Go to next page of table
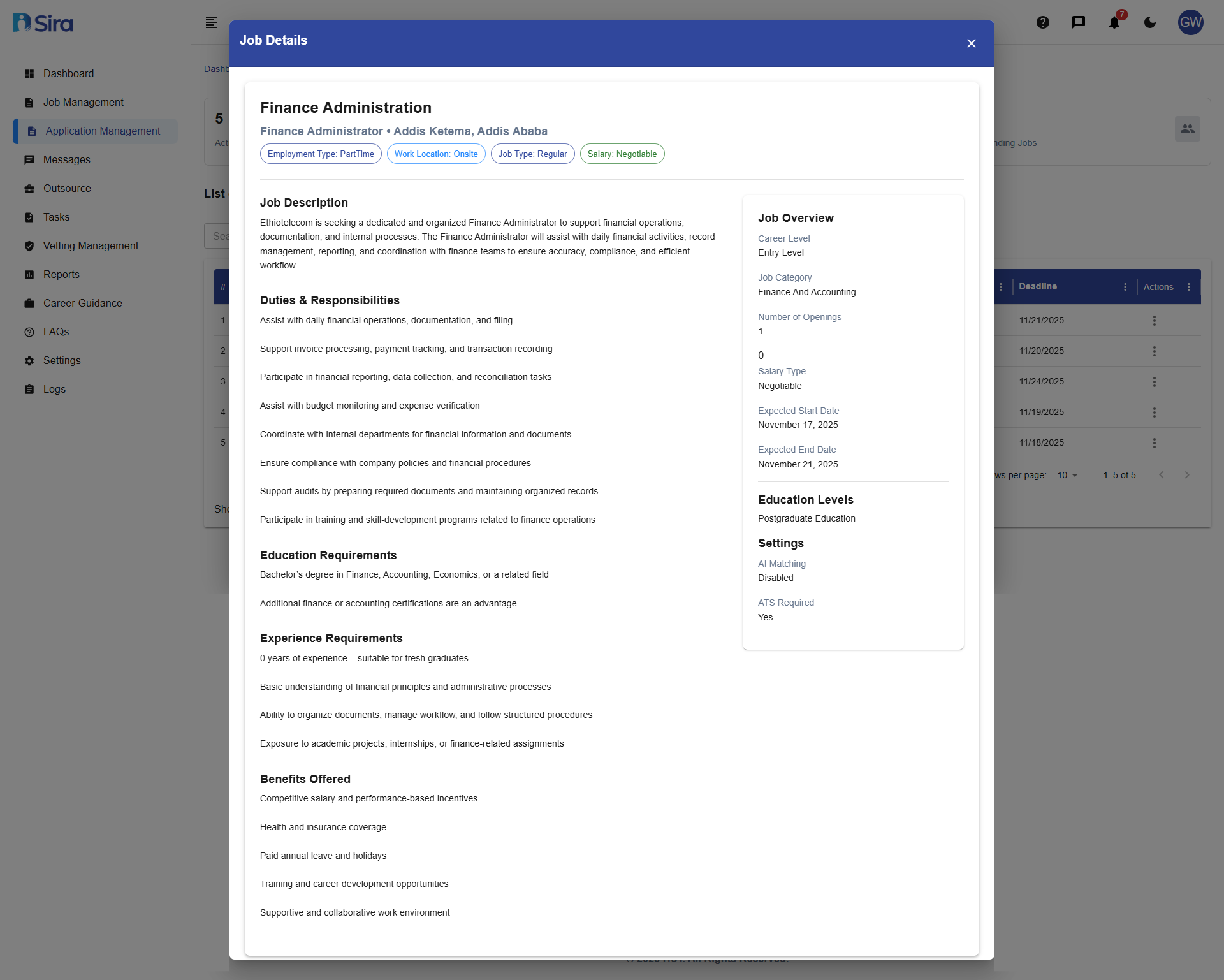 tap(1187, 475)
